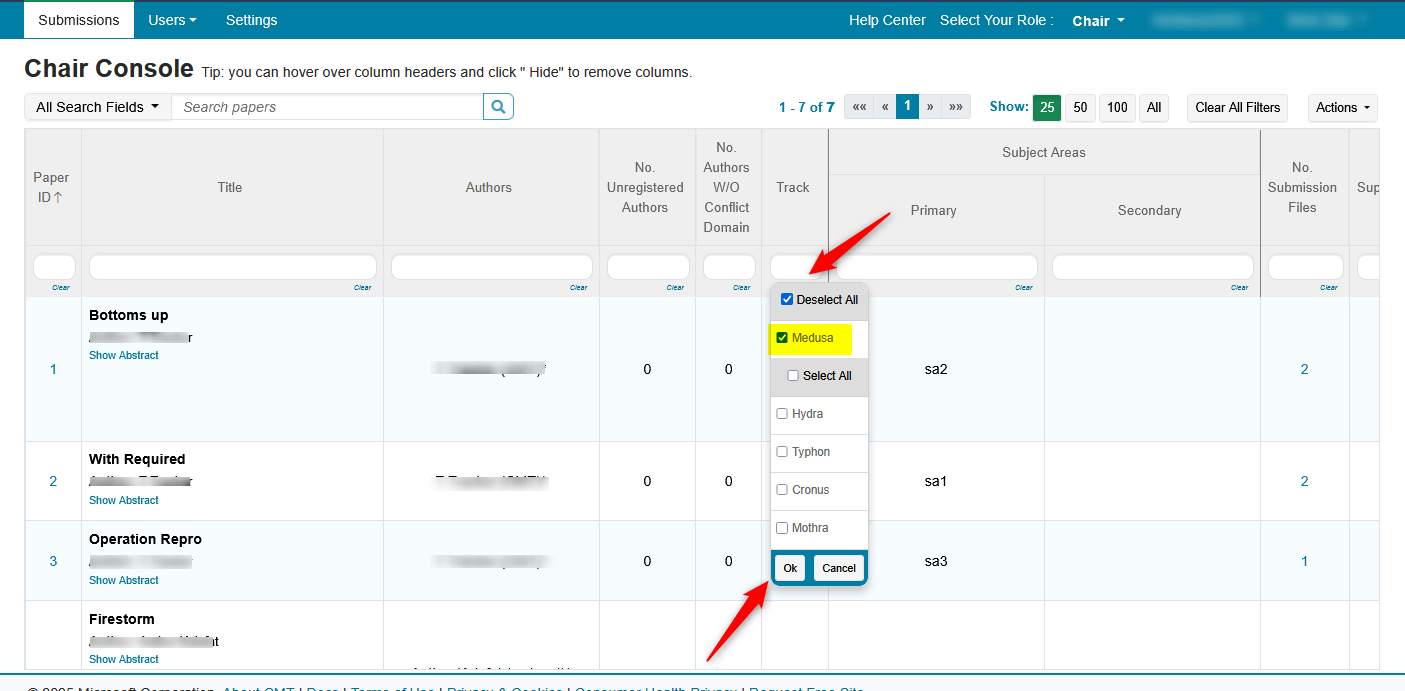Click the Search papers input field

click(x=327, y=107)
